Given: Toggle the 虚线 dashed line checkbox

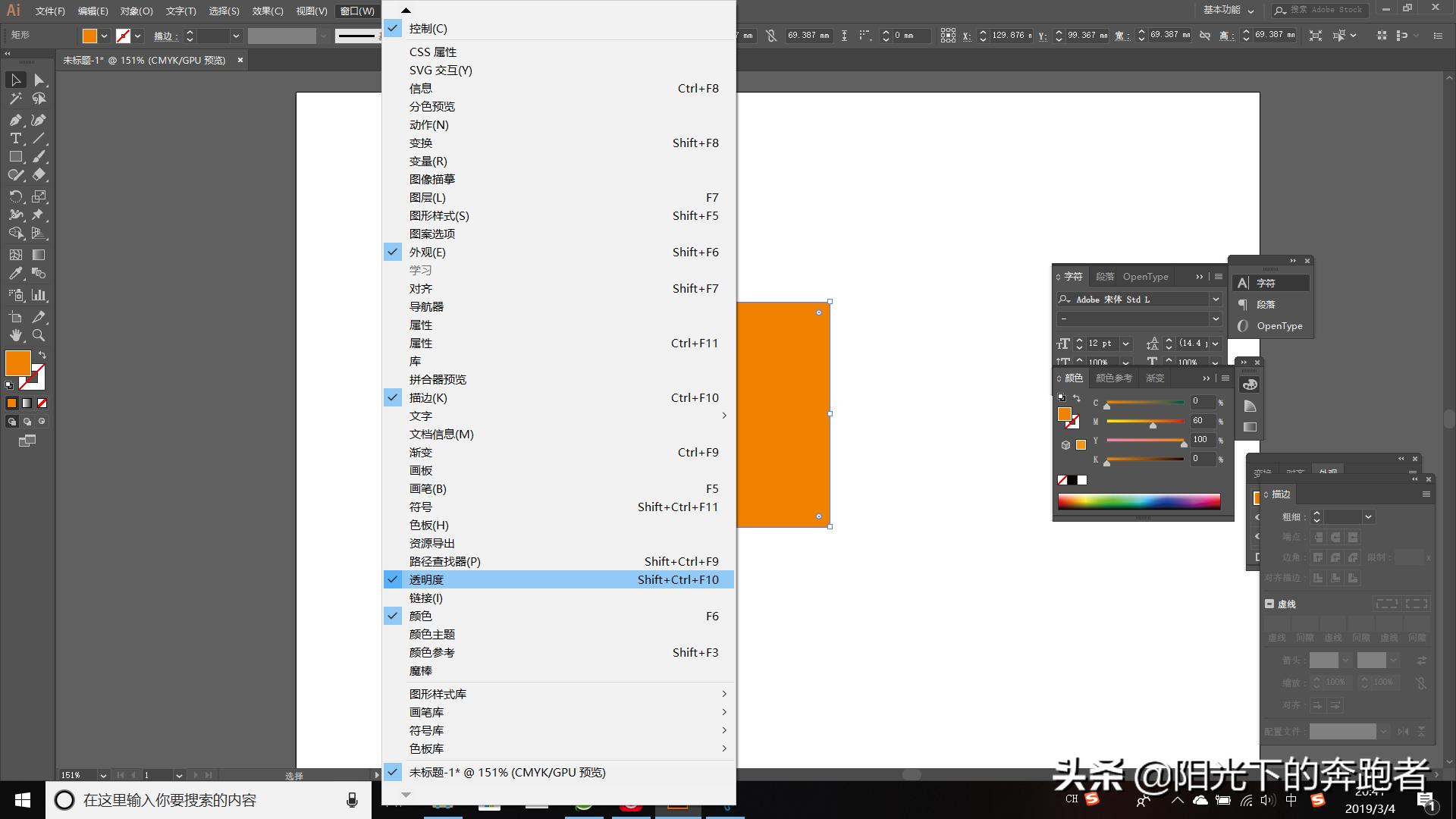Looking at the screenshot, I should pyautogui.click(x=1269, y=604).
